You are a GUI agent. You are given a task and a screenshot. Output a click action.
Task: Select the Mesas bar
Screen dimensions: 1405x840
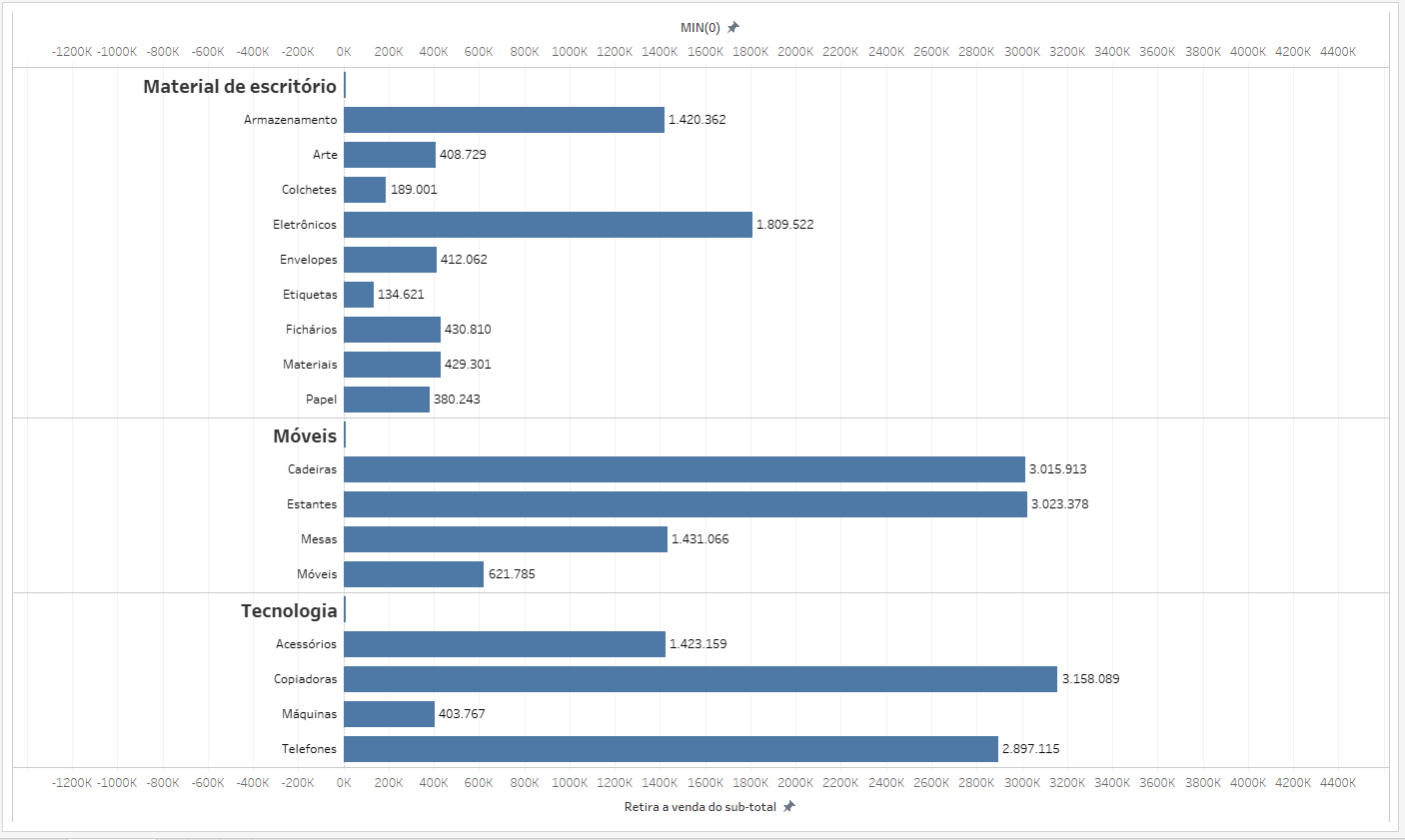(506, 539)
